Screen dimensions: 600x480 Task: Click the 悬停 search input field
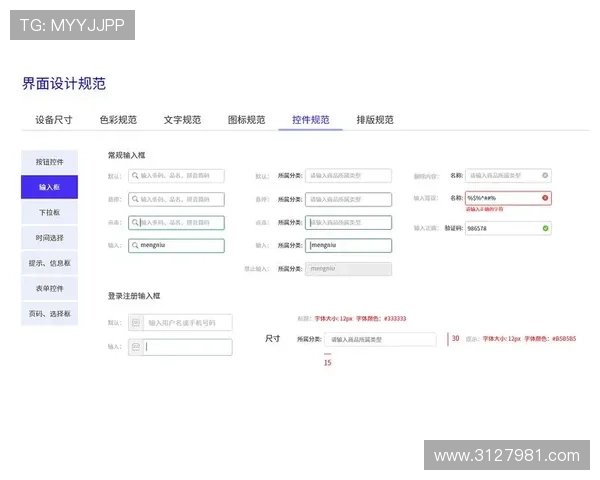point(176,199)
